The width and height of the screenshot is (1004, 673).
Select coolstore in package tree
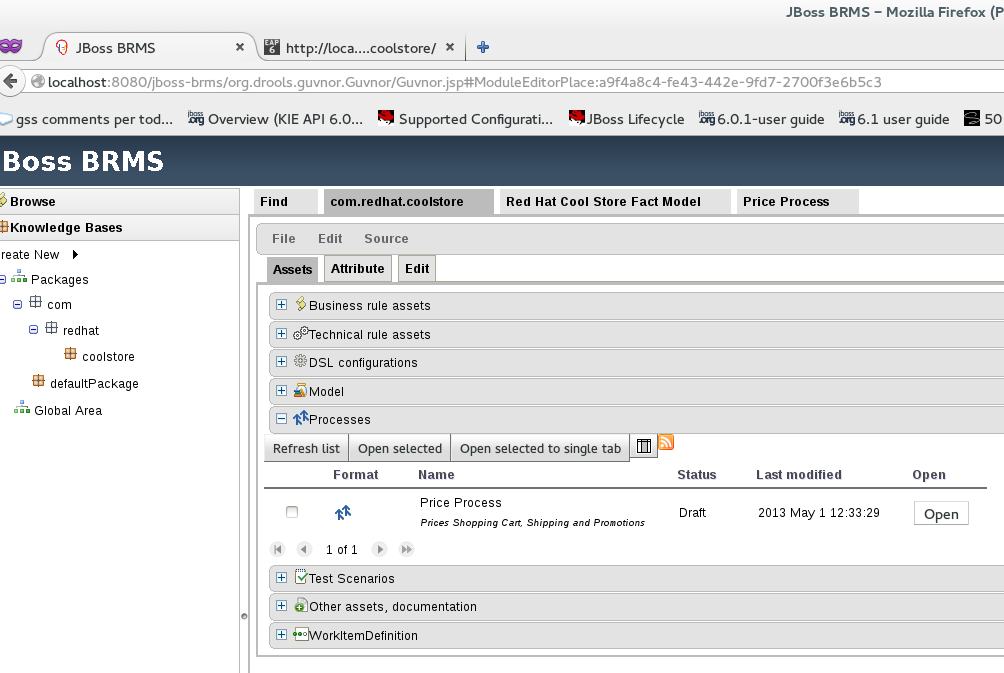(108, 357)
